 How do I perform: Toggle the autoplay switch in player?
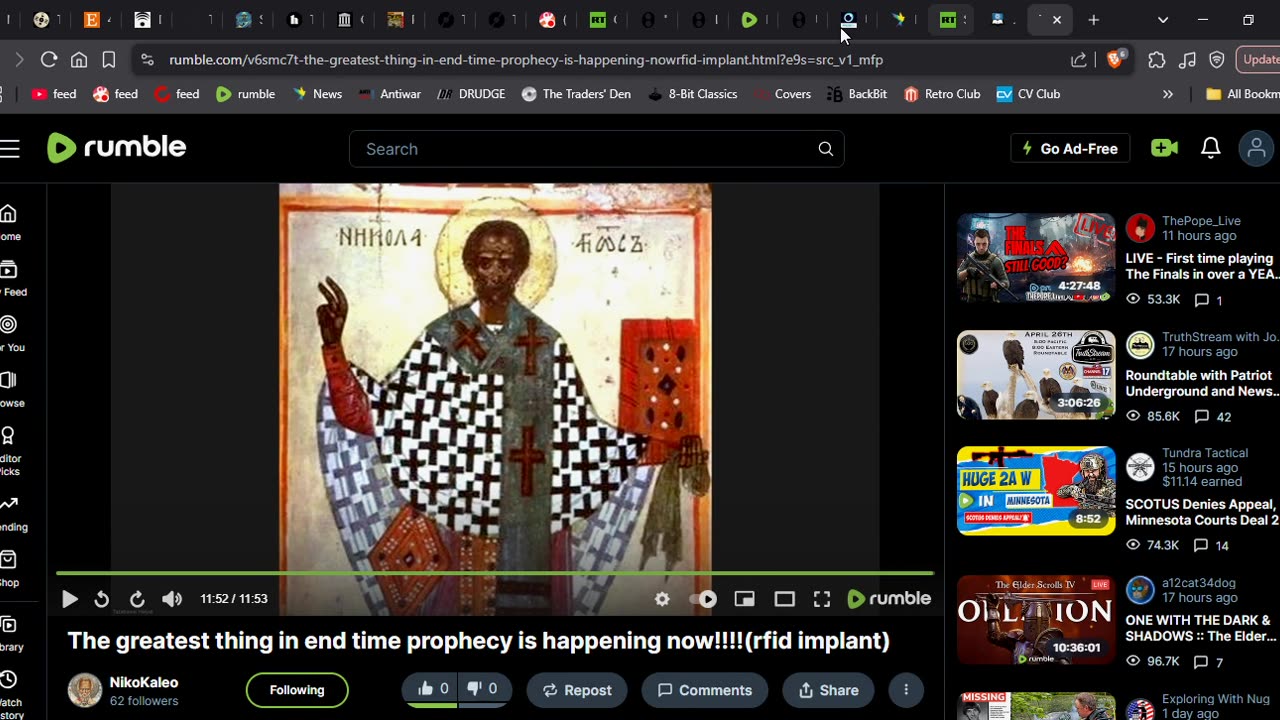point(703,599)
